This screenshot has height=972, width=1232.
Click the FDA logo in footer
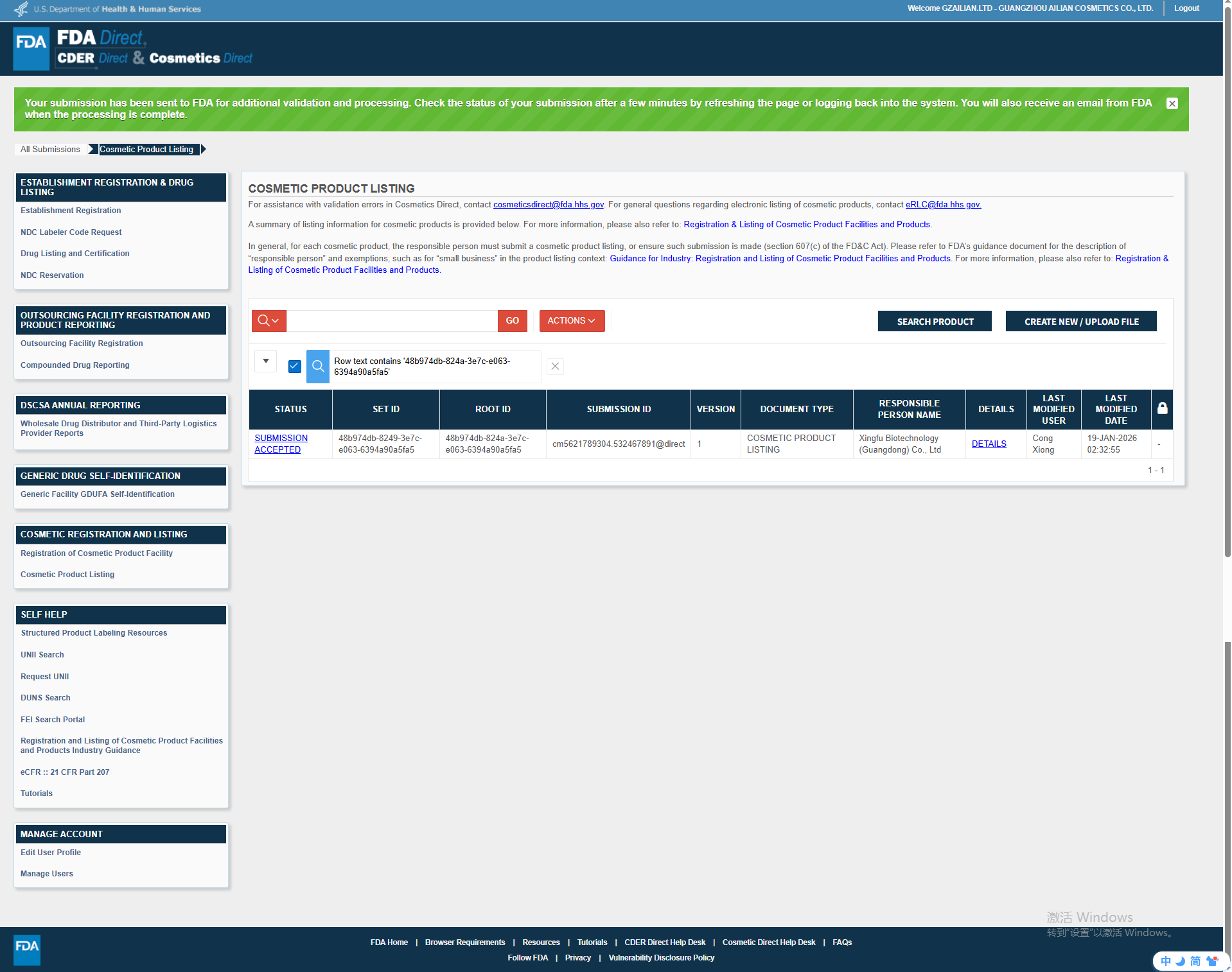pyautogui.click(x=27, y=950)
